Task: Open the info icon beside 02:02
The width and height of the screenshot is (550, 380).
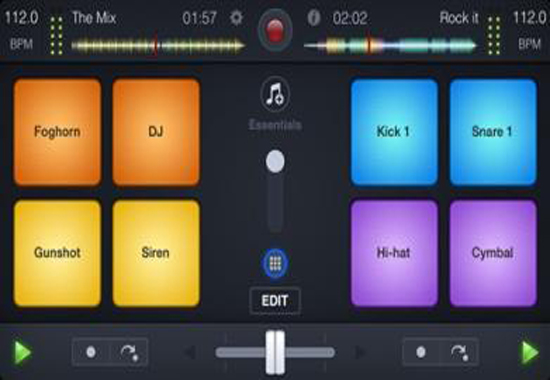Action: click(314, 18)
